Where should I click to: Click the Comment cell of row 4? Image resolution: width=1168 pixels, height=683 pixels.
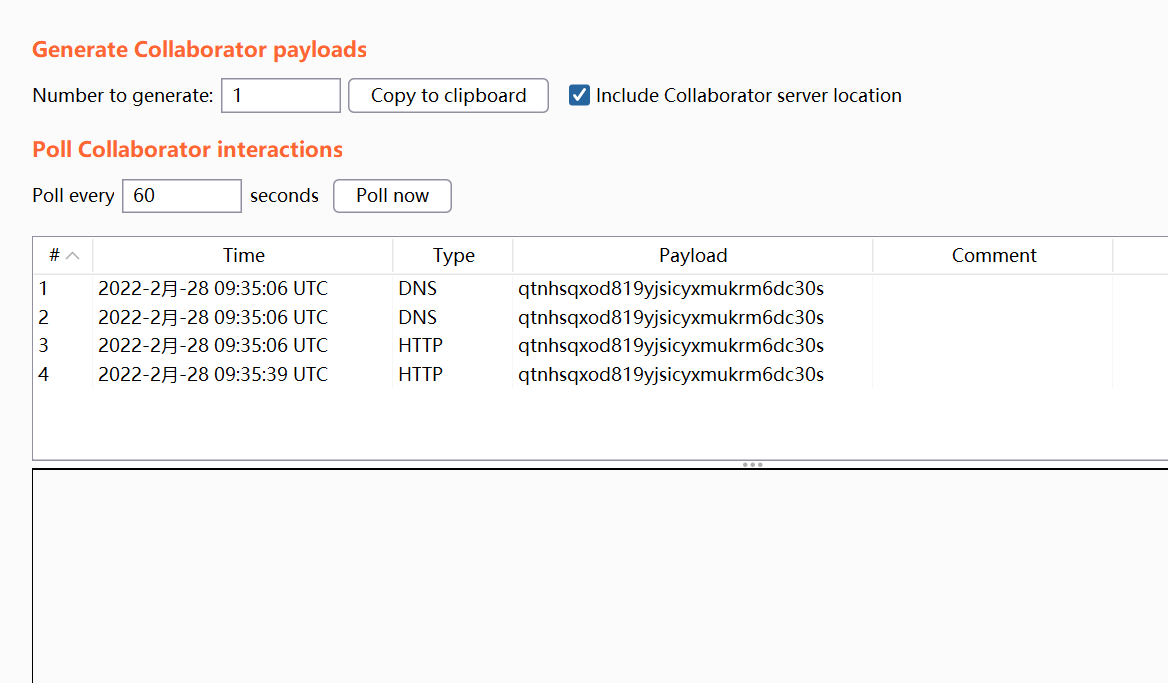coord(993,374)
